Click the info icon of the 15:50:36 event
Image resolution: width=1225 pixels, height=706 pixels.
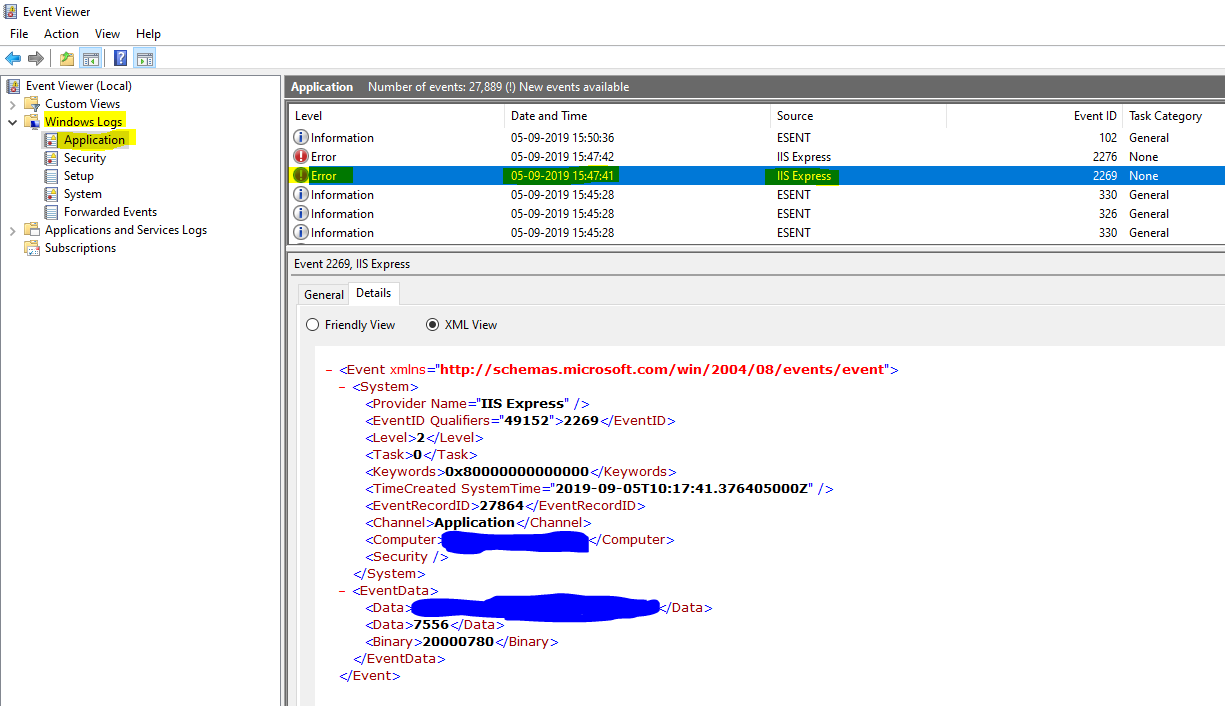click(x=301, y=138)
